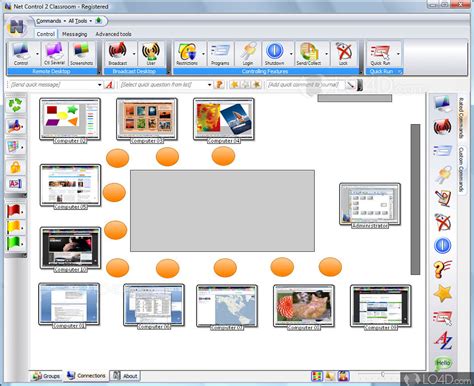Toggle the green flag marker
Viewport: 474px width, 386px height.
pyautogui.click(x=14, y=243)
